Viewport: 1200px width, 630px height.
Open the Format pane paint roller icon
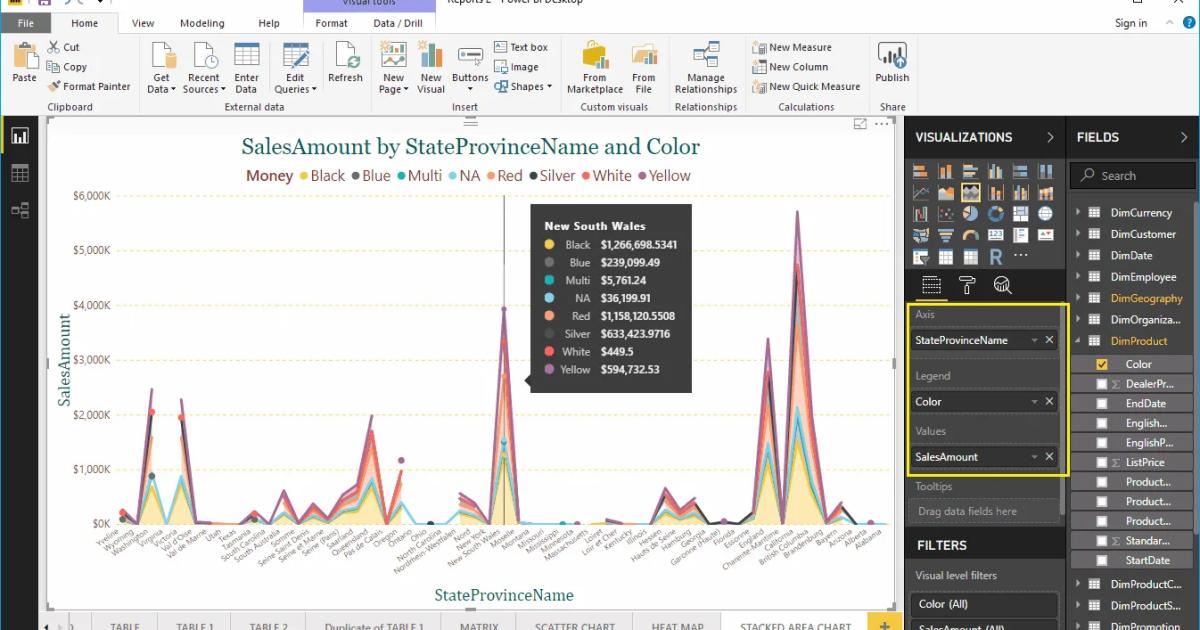pyautogui.click(x=967, y=285)
